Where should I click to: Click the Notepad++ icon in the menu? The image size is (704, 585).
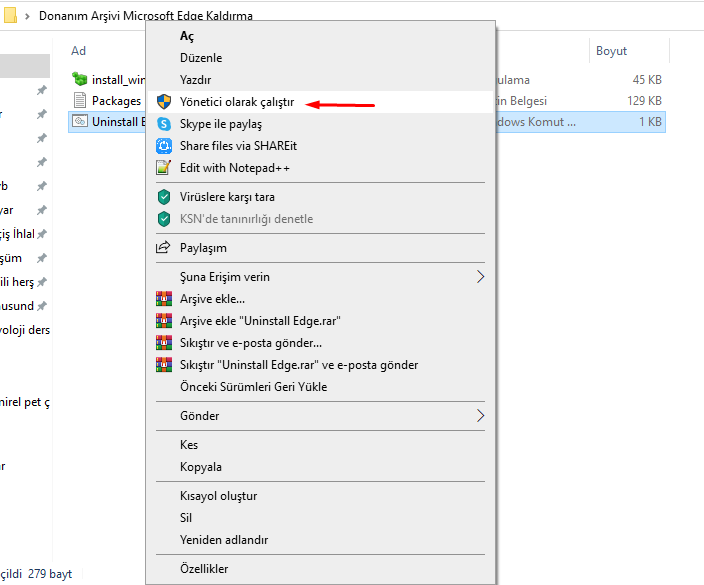click(x=164, y=168)
